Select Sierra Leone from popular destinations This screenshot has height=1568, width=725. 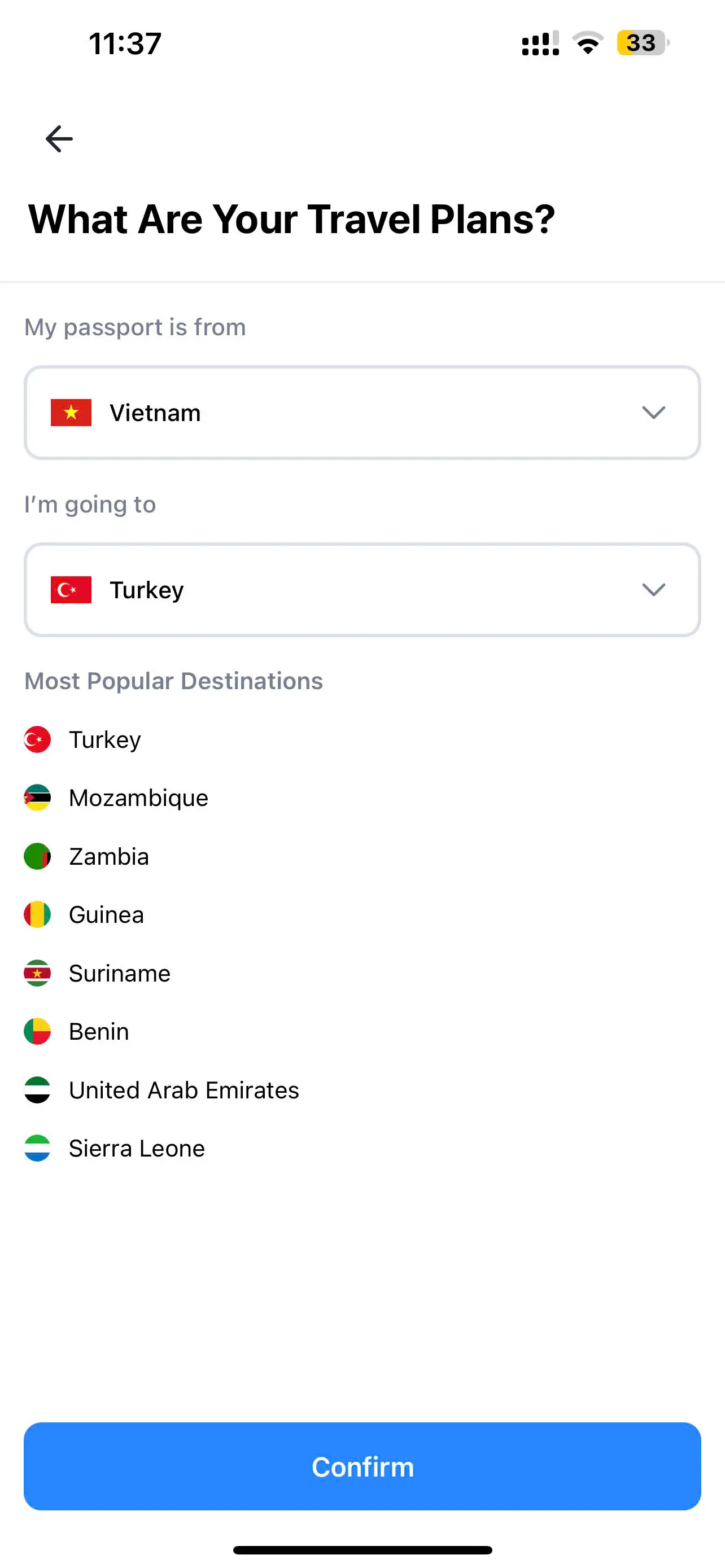pos(137,1148)
